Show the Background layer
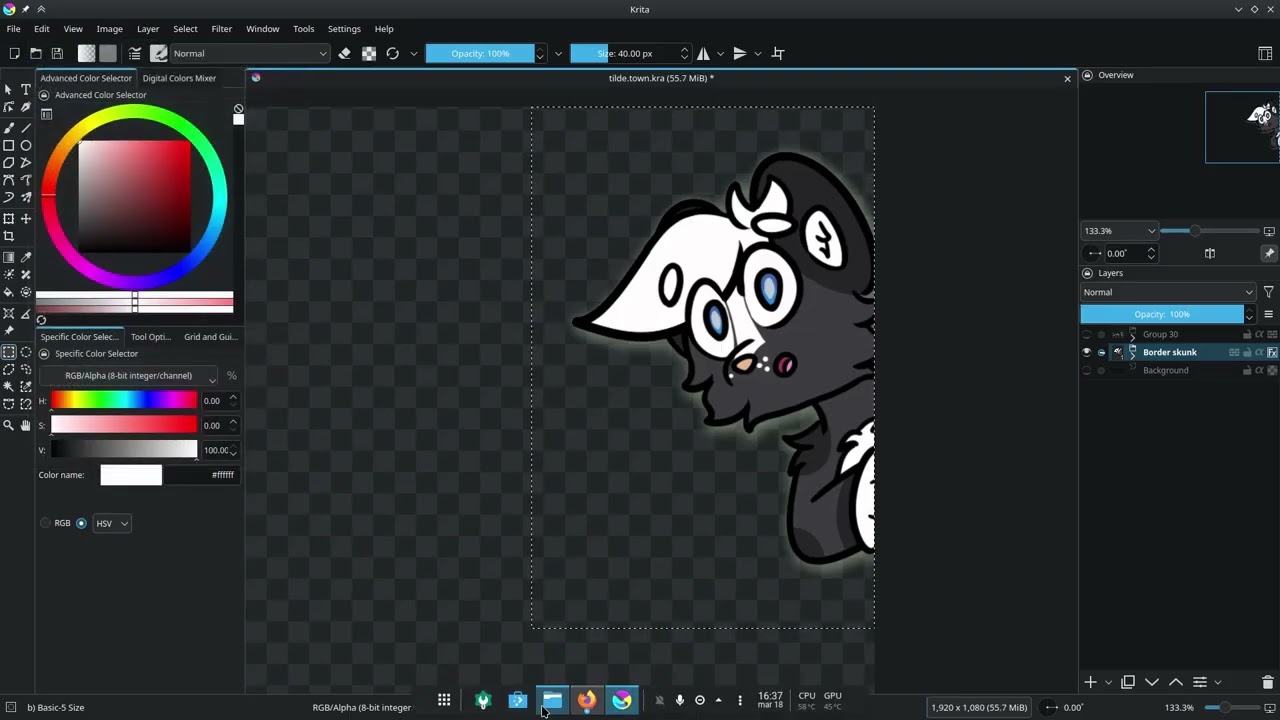 (x=1087, y=370)
